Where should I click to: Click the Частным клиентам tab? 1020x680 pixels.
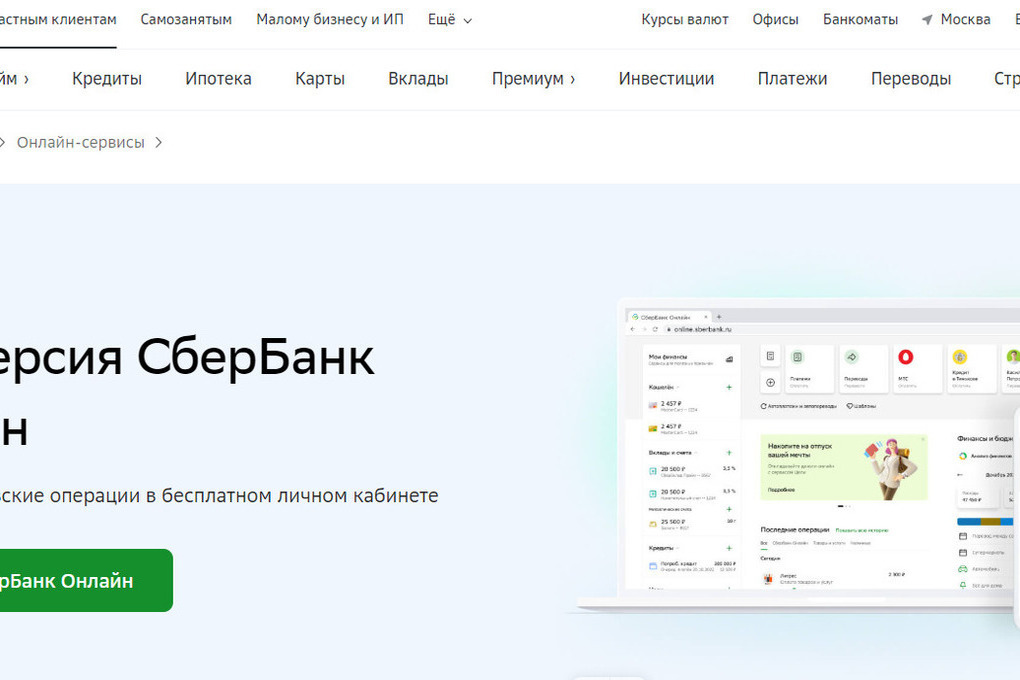[x=57, y=20]
